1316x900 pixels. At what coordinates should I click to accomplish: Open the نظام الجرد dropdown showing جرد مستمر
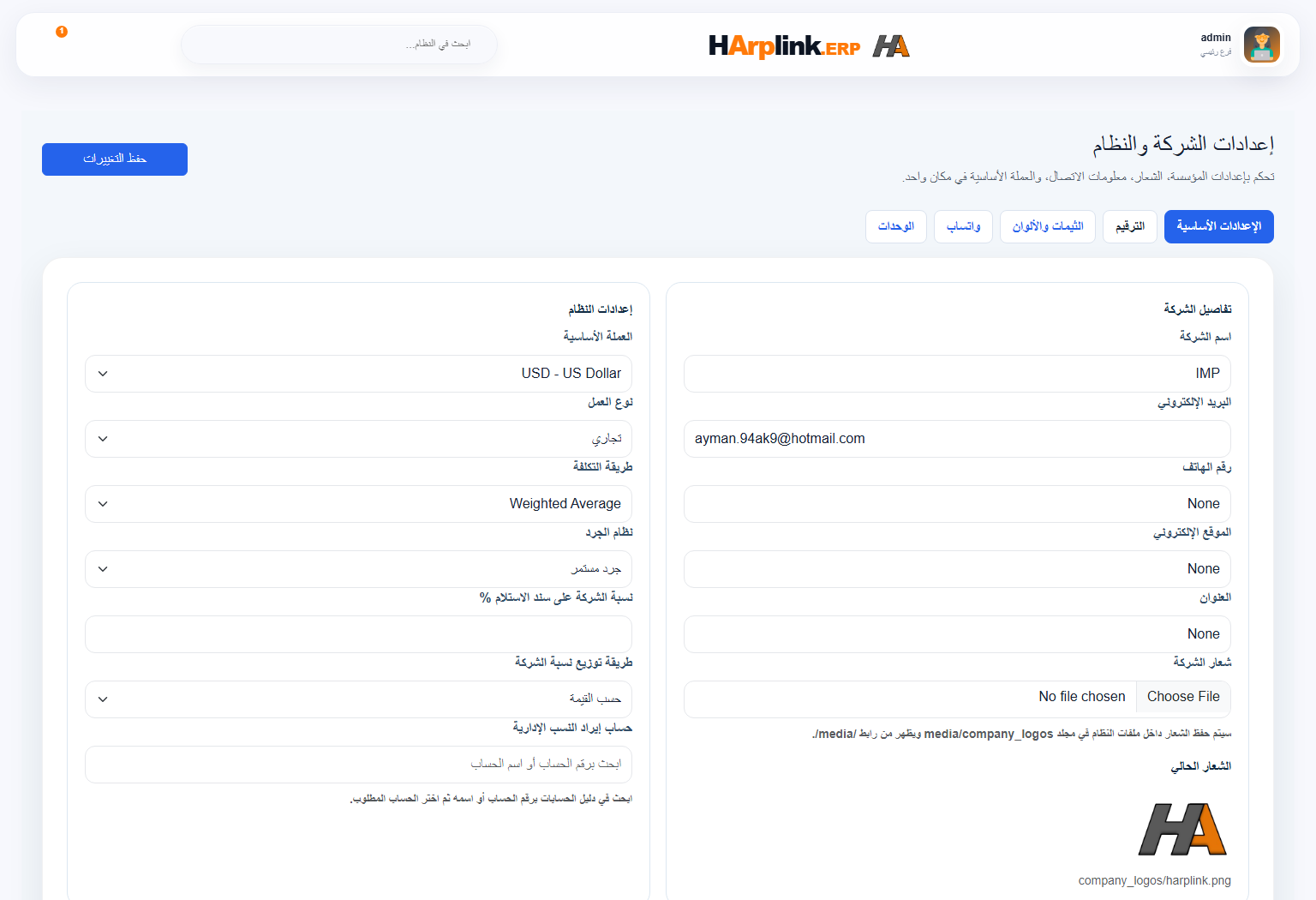[358, 569]
